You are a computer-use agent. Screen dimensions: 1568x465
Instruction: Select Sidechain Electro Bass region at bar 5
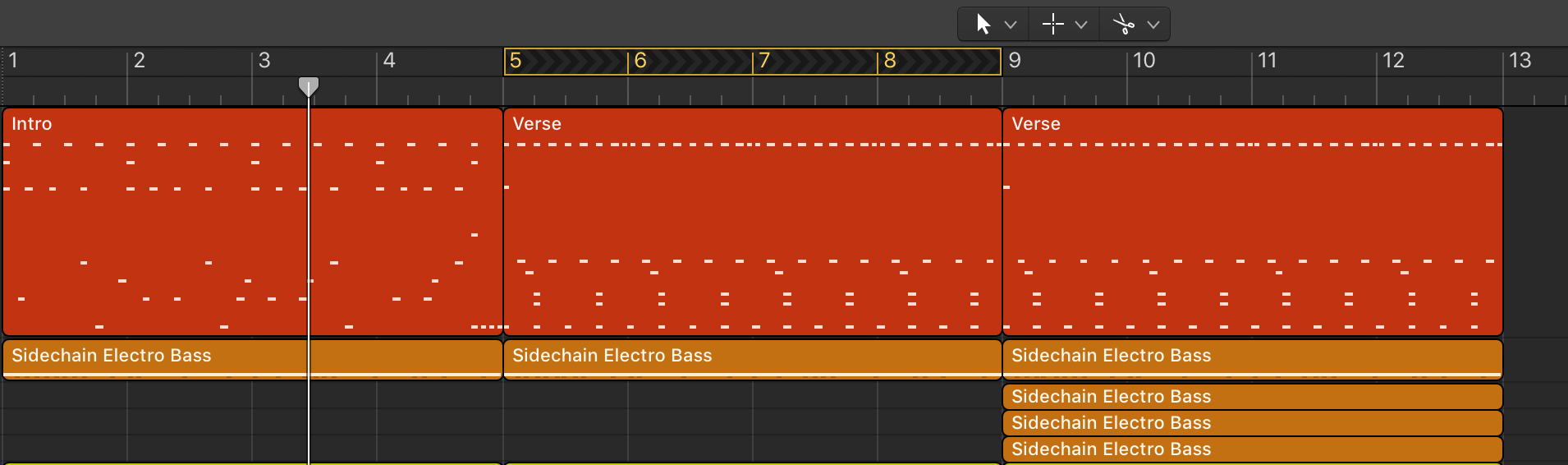752,357
